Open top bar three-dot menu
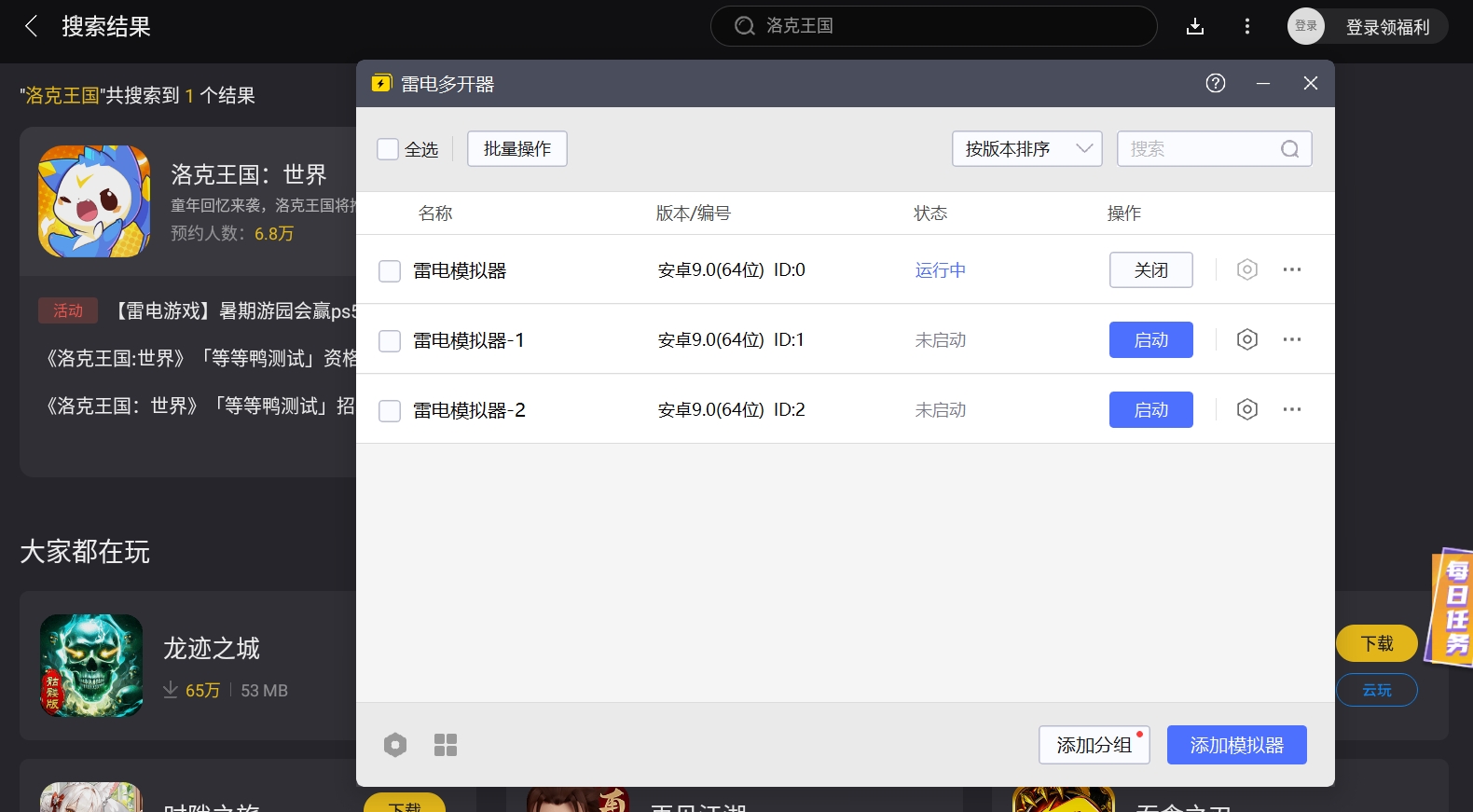This screenshot has height=812, width=1473. coord(1246,26)
